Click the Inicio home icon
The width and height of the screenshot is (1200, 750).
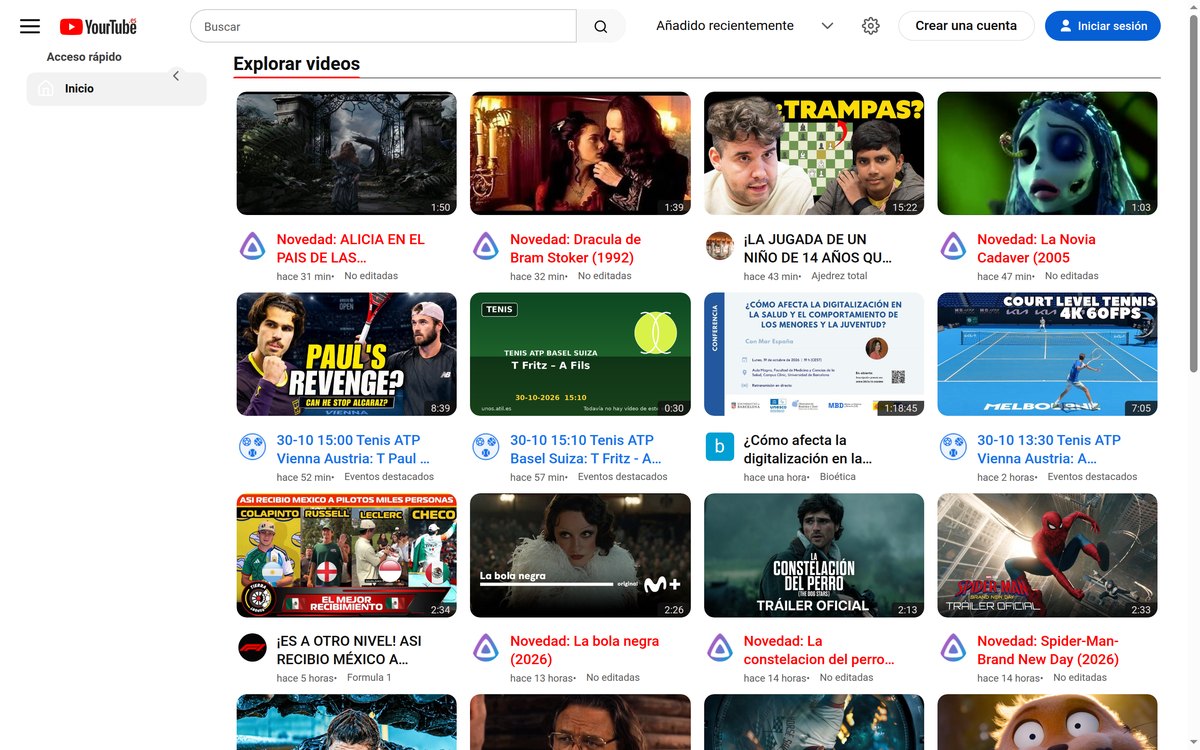point(45,89)
